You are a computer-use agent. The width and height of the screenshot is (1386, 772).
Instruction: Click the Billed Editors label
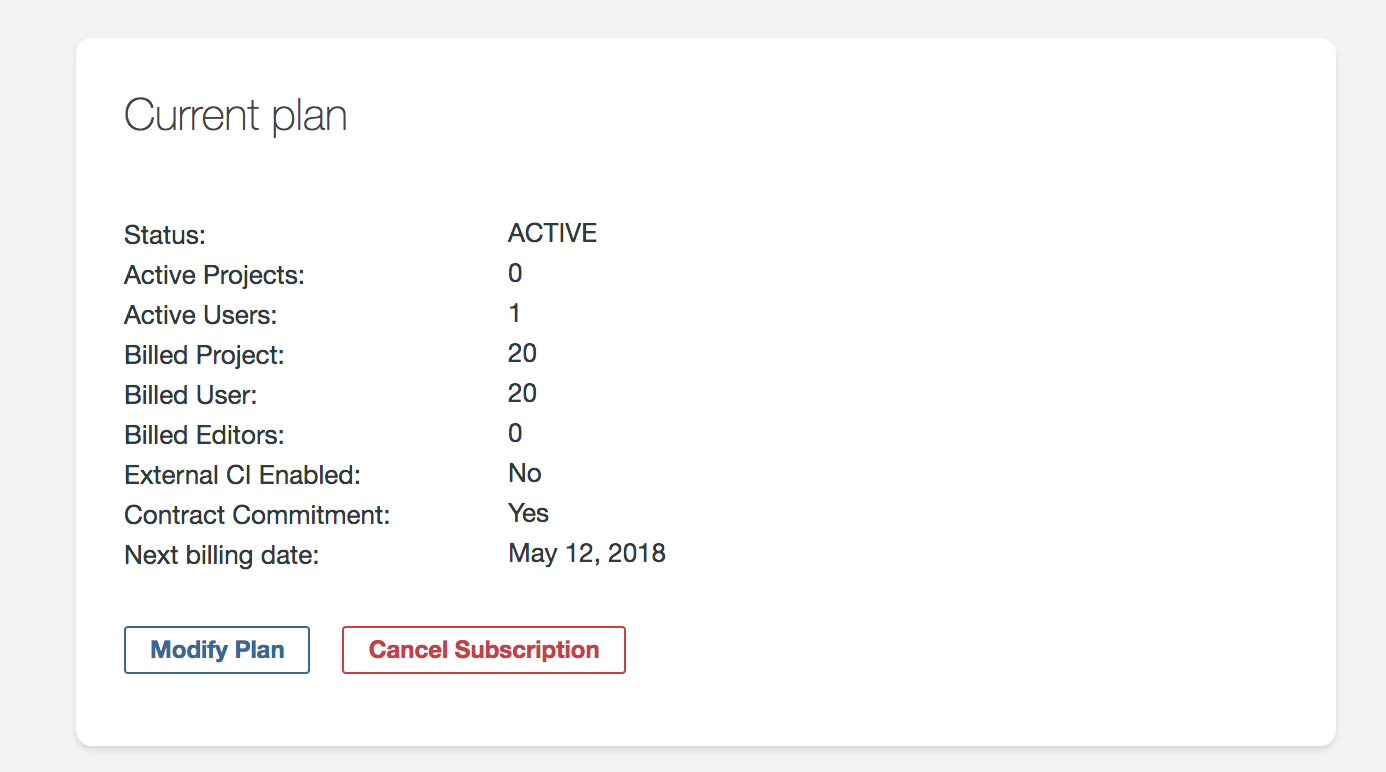coord(204,435)
